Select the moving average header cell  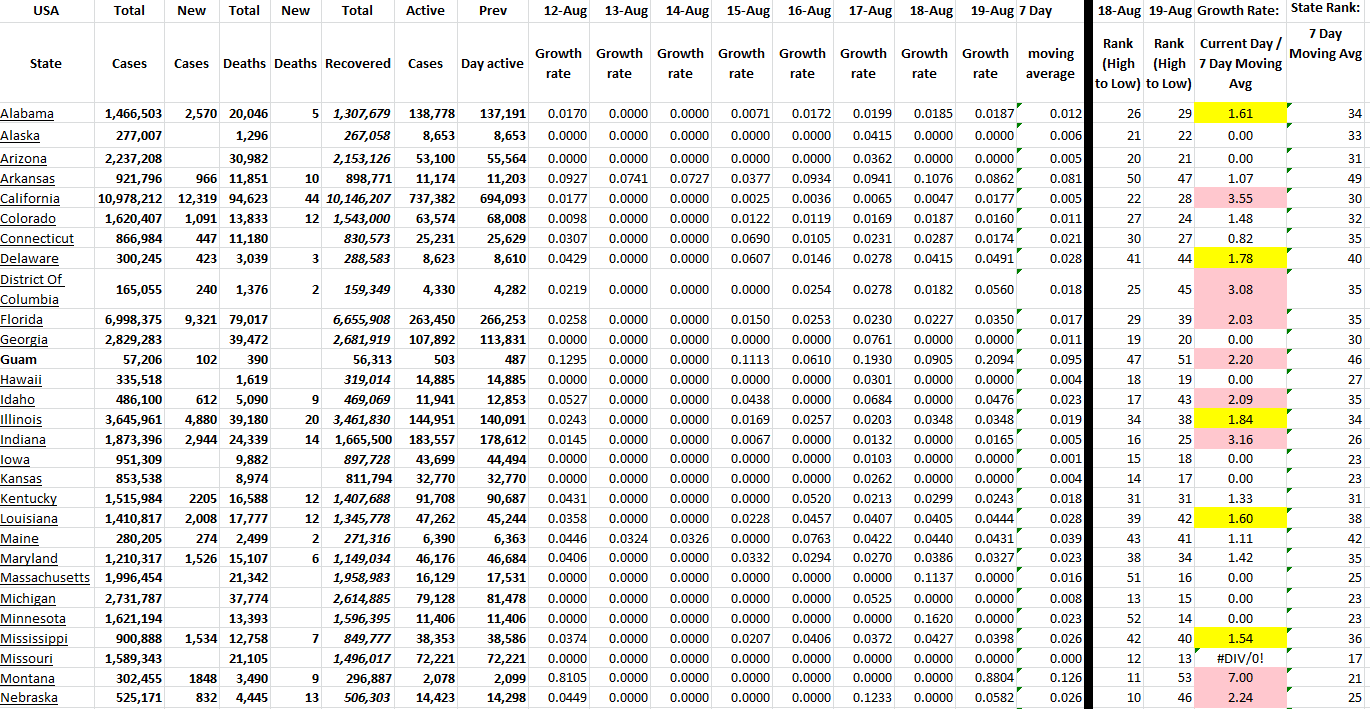[1050, 63]
